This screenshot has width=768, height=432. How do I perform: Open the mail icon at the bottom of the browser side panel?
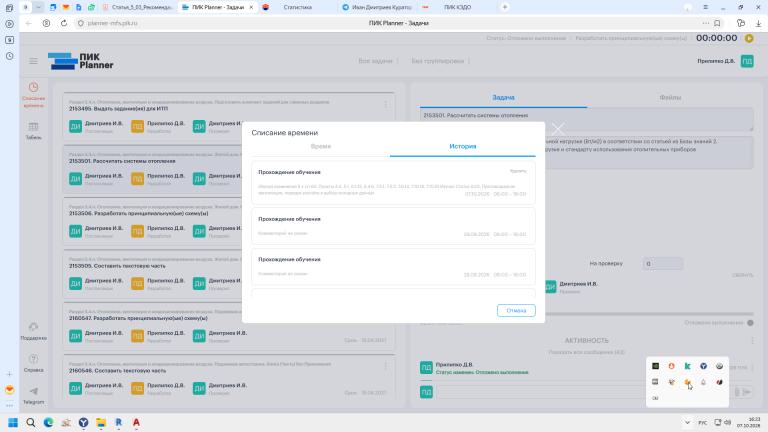point(9,390)
